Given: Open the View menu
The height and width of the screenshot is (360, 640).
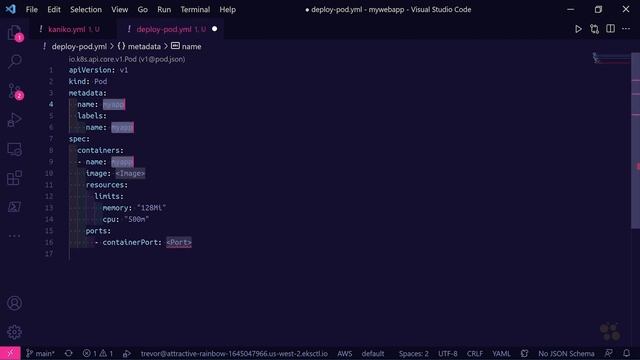Looking at the screenshot, I should coord(120,9).
